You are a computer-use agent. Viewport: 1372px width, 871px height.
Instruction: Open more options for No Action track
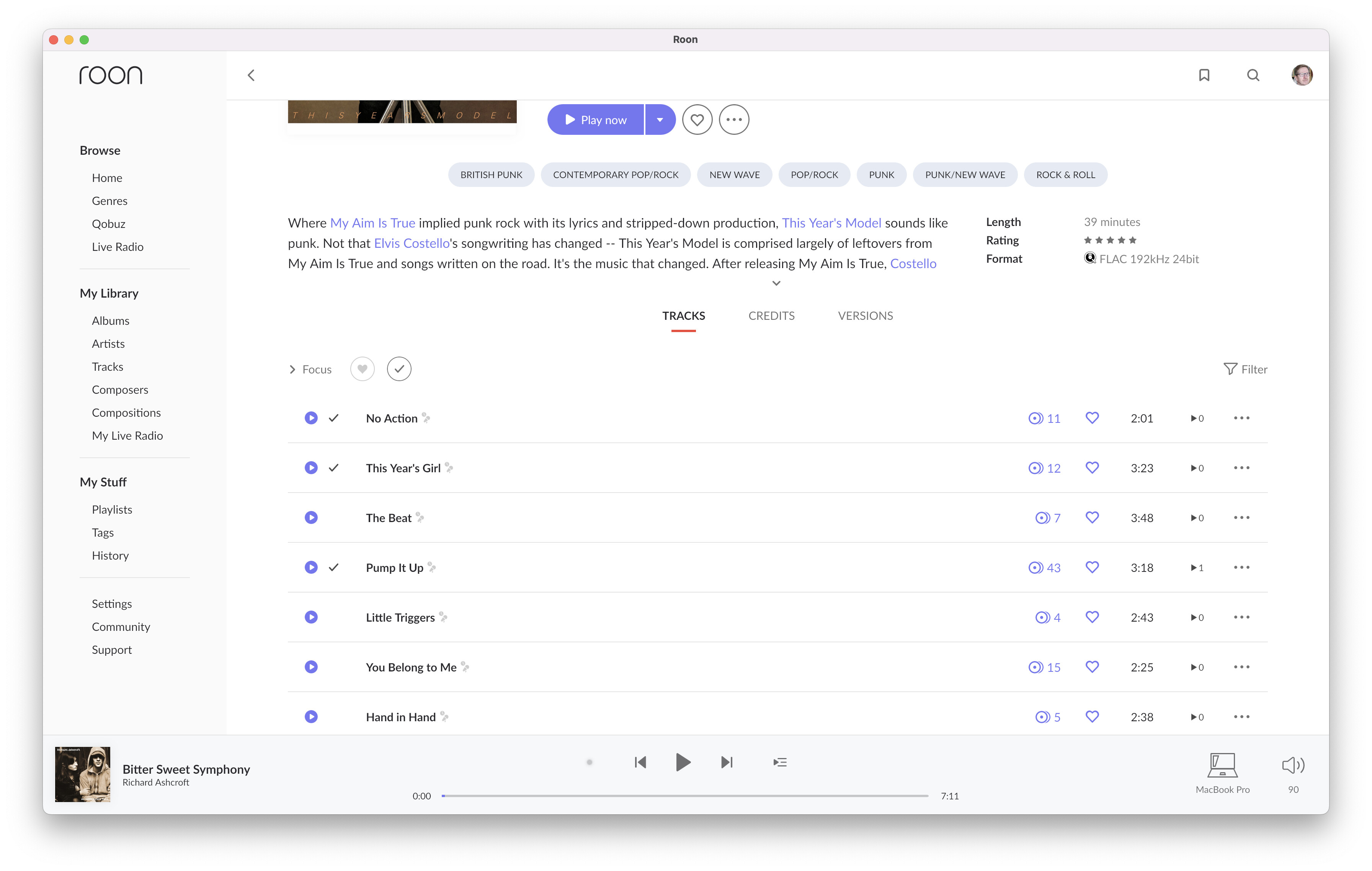pos(1241,418)
